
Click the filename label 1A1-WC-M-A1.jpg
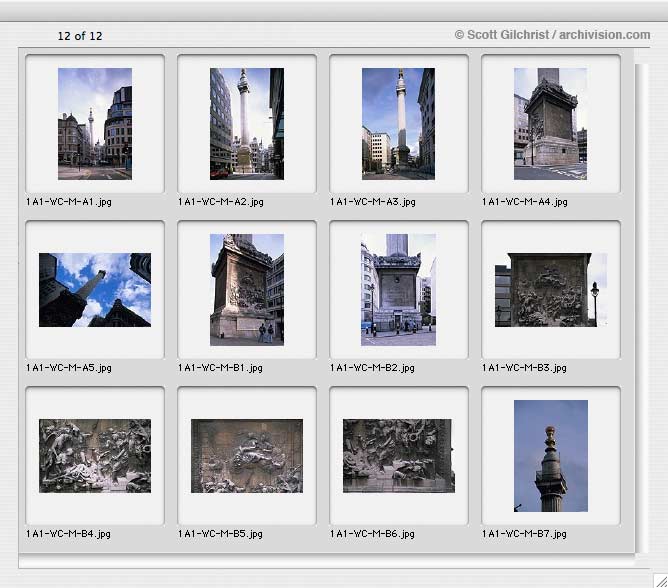pos(69,202)
